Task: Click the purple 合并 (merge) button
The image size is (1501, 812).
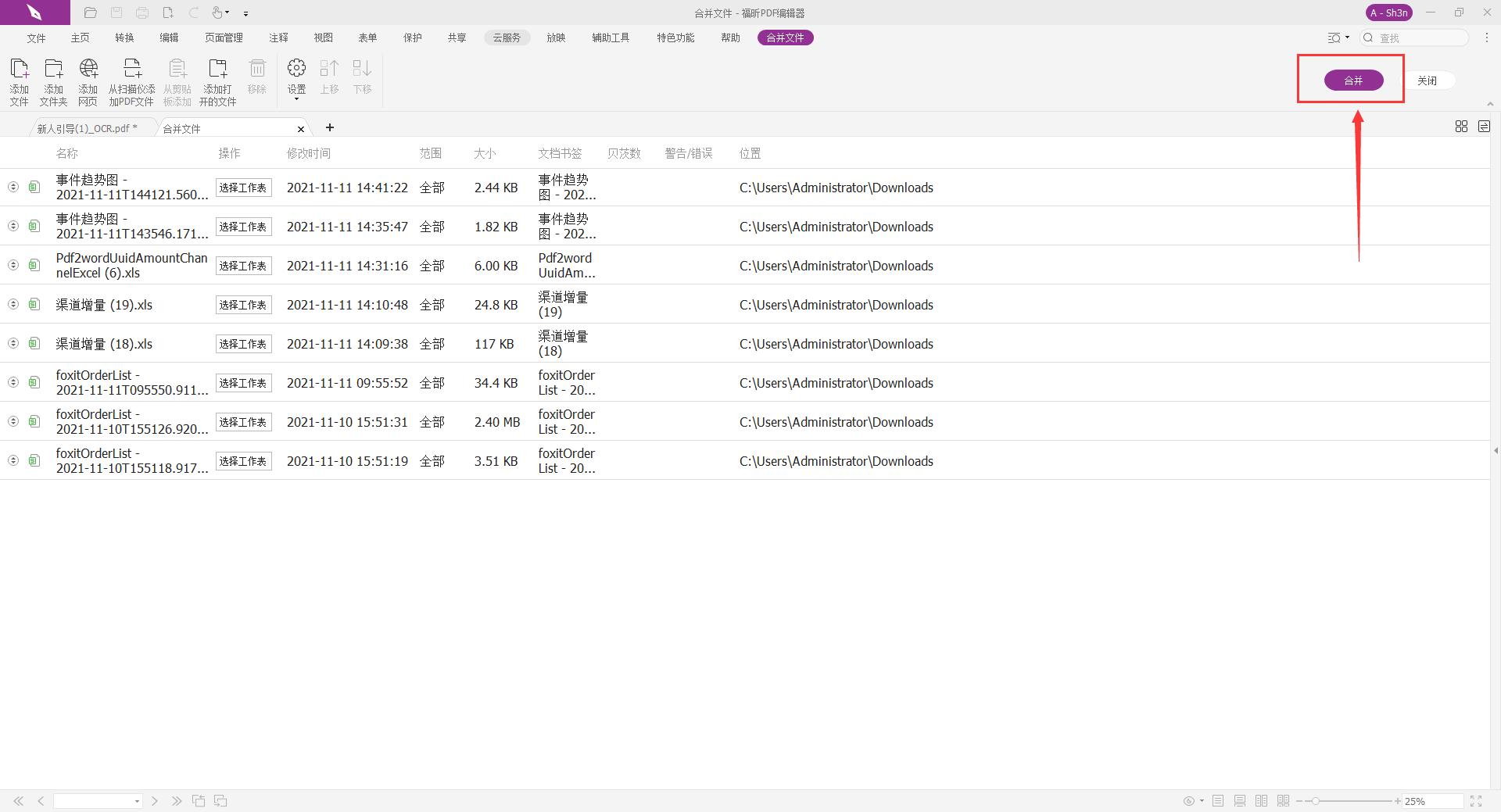Action: point(1353,80)
